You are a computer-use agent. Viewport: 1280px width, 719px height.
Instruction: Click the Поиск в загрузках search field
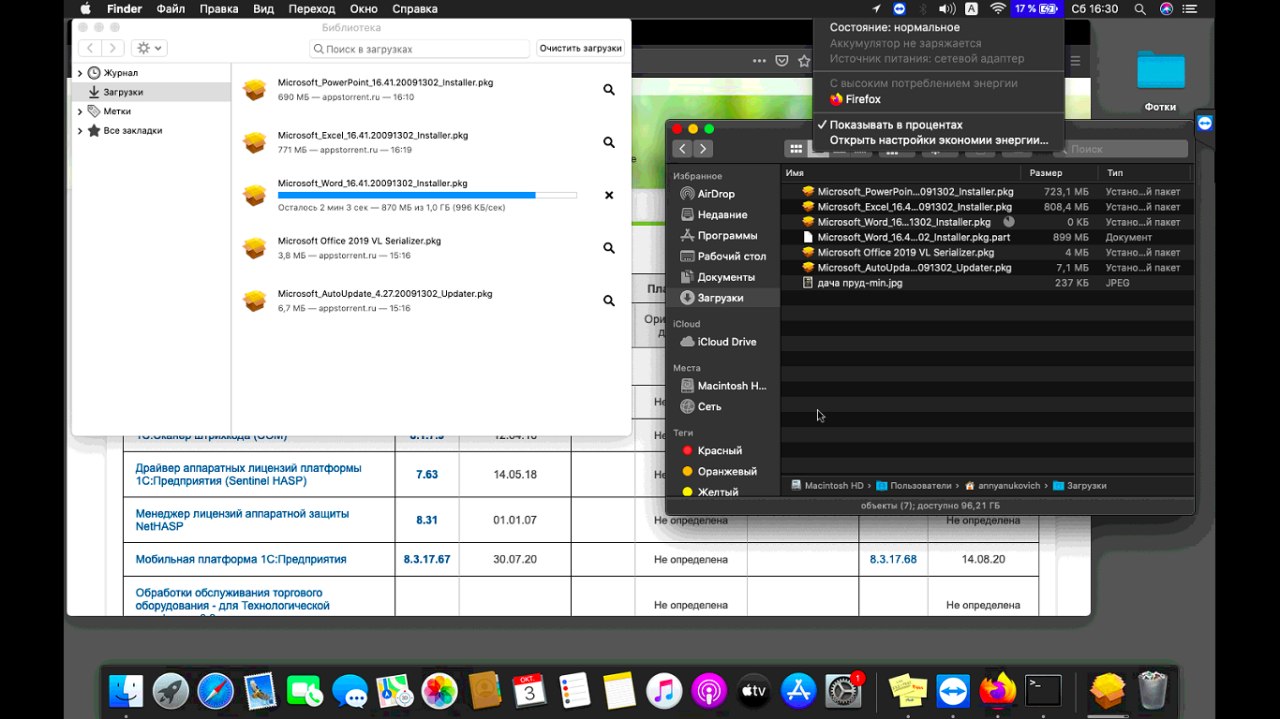pyautogui.click(x=420, y=48)
